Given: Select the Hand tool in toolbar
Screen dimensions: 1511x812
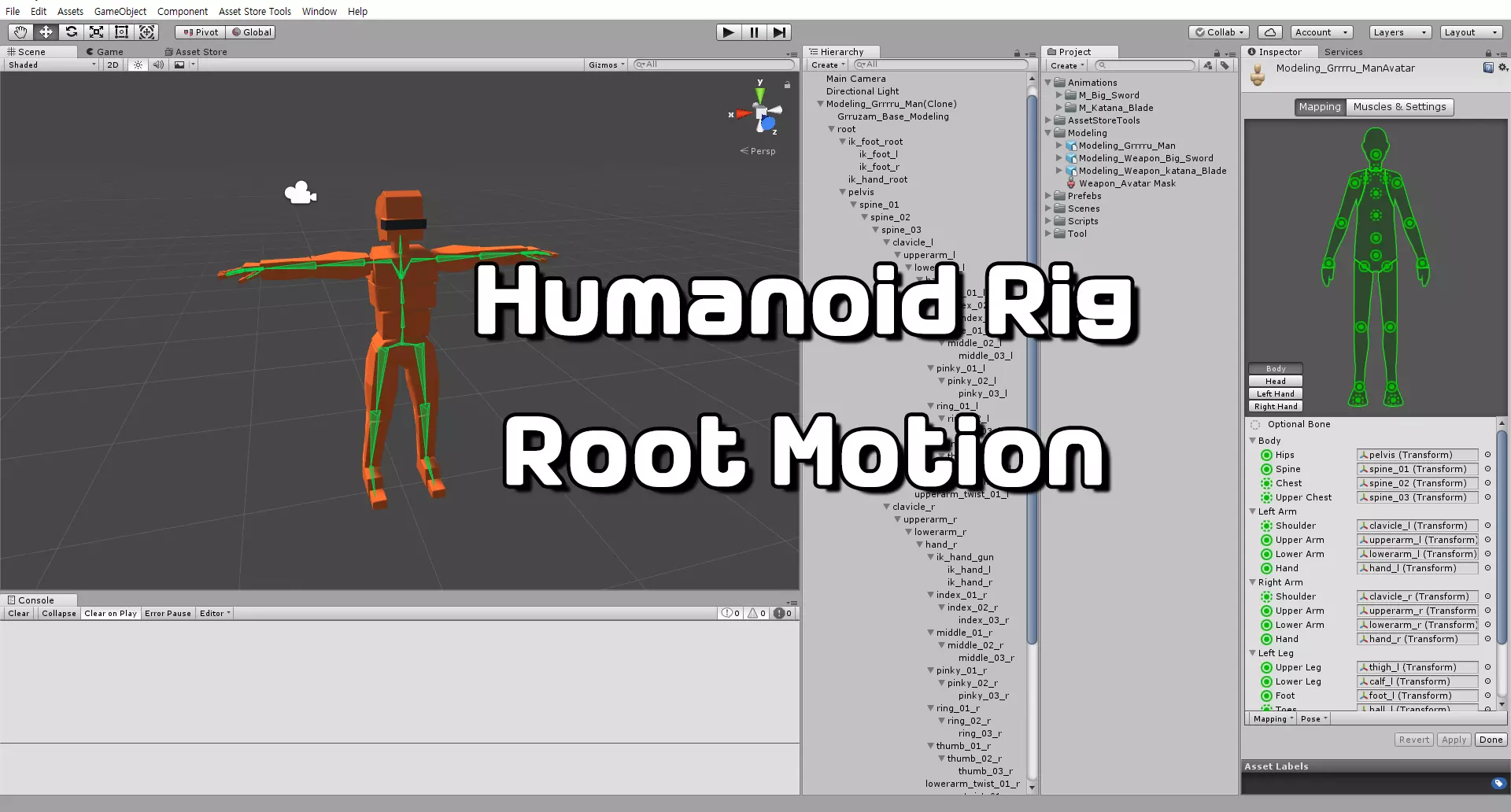Looking at the screenshot, I should point(20,32).
